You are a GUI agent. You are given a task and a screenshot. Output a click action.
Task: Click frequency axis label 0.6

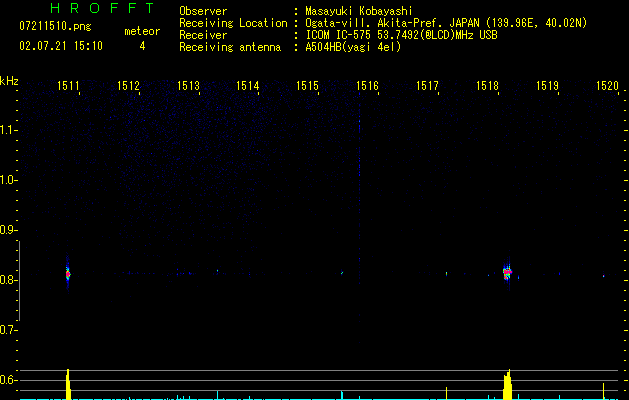point(8,380)
